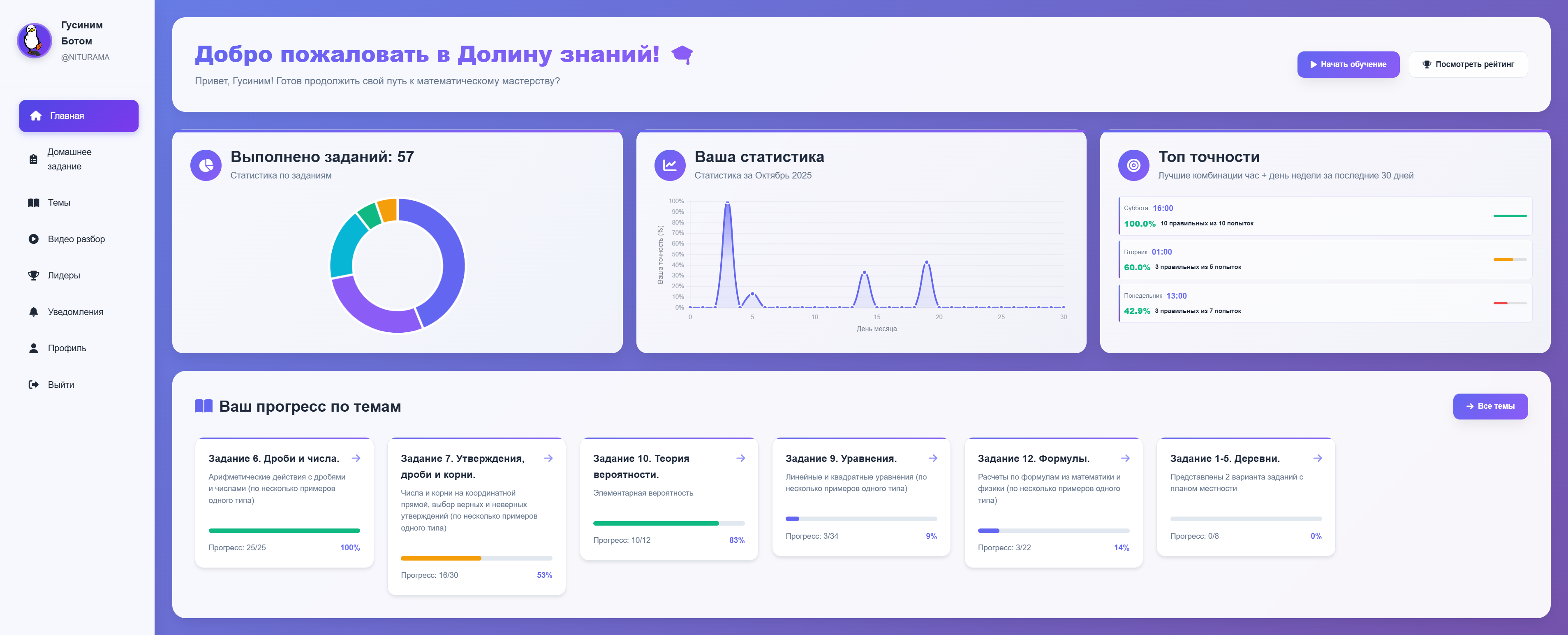Click the Прогресс: 0/8 text
Image resolution: width=1568 pixels, height=635 pixels.
[1194, 536]
